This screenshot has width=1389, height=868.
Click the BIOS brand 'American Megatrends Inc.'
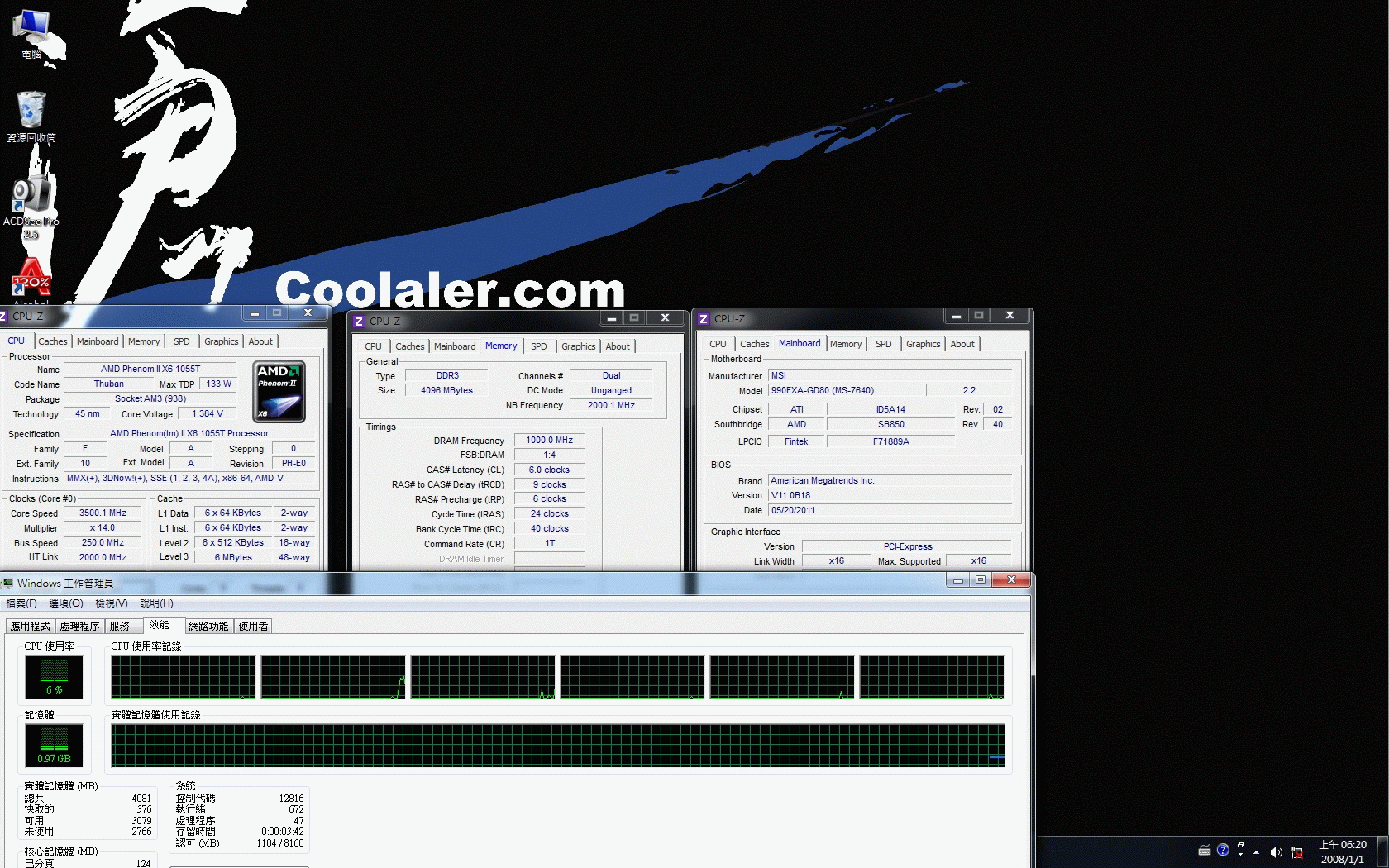[890, 481]
